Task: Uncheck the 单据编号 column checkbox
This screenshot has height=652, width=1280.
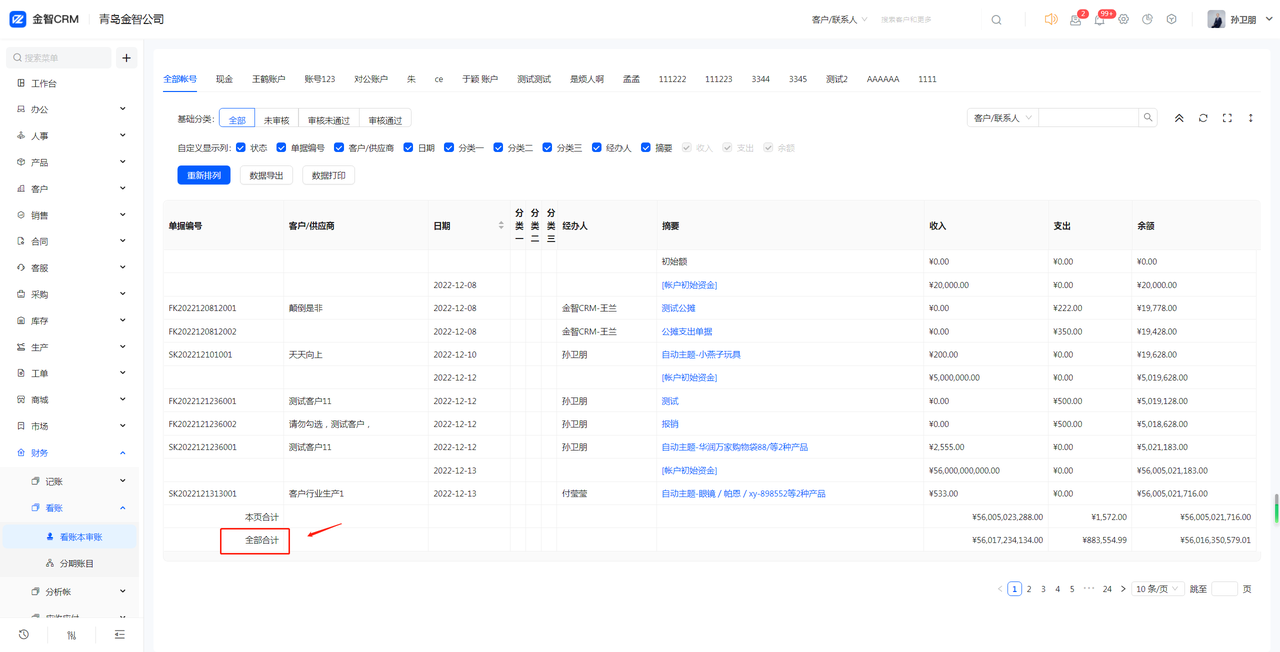Action: tap(282, 147)
